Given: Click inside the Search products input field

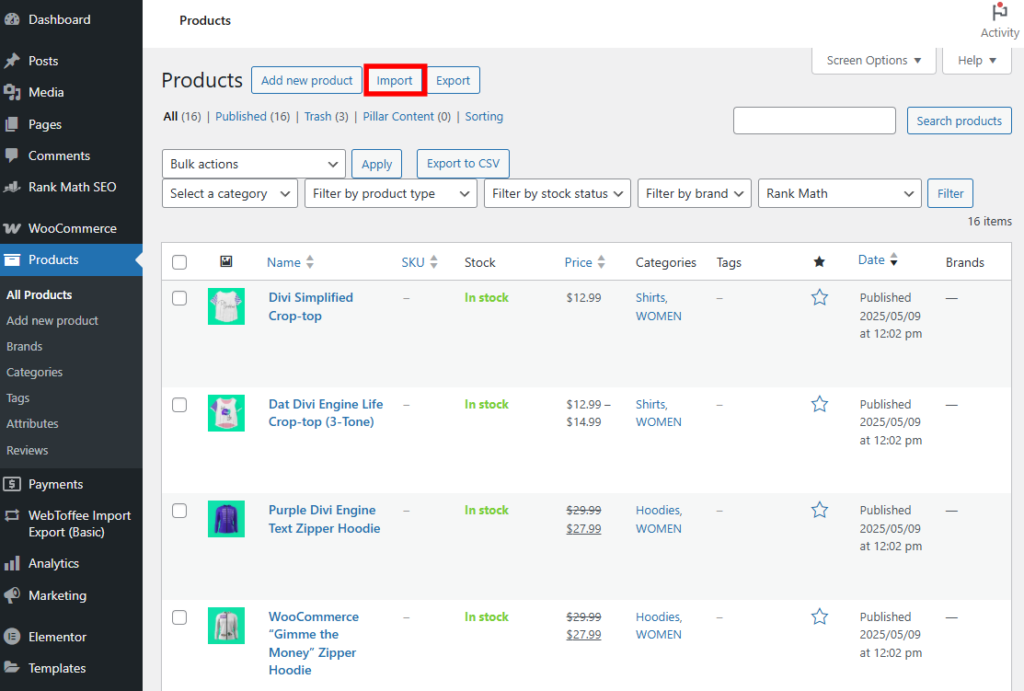Looking at the screenshot, I should [814, 120].
